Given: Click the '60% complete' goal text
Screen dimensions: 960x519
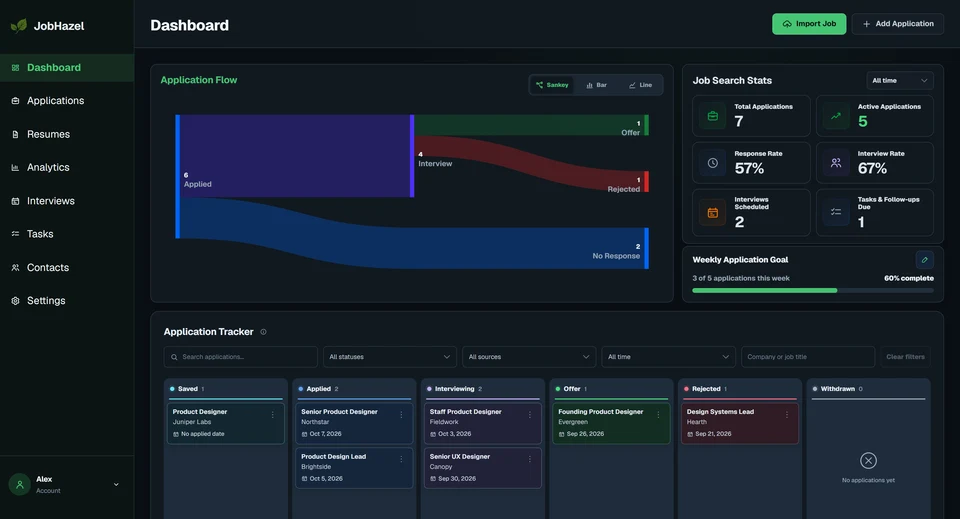Looking at the screenshot, I should [909, 278].
